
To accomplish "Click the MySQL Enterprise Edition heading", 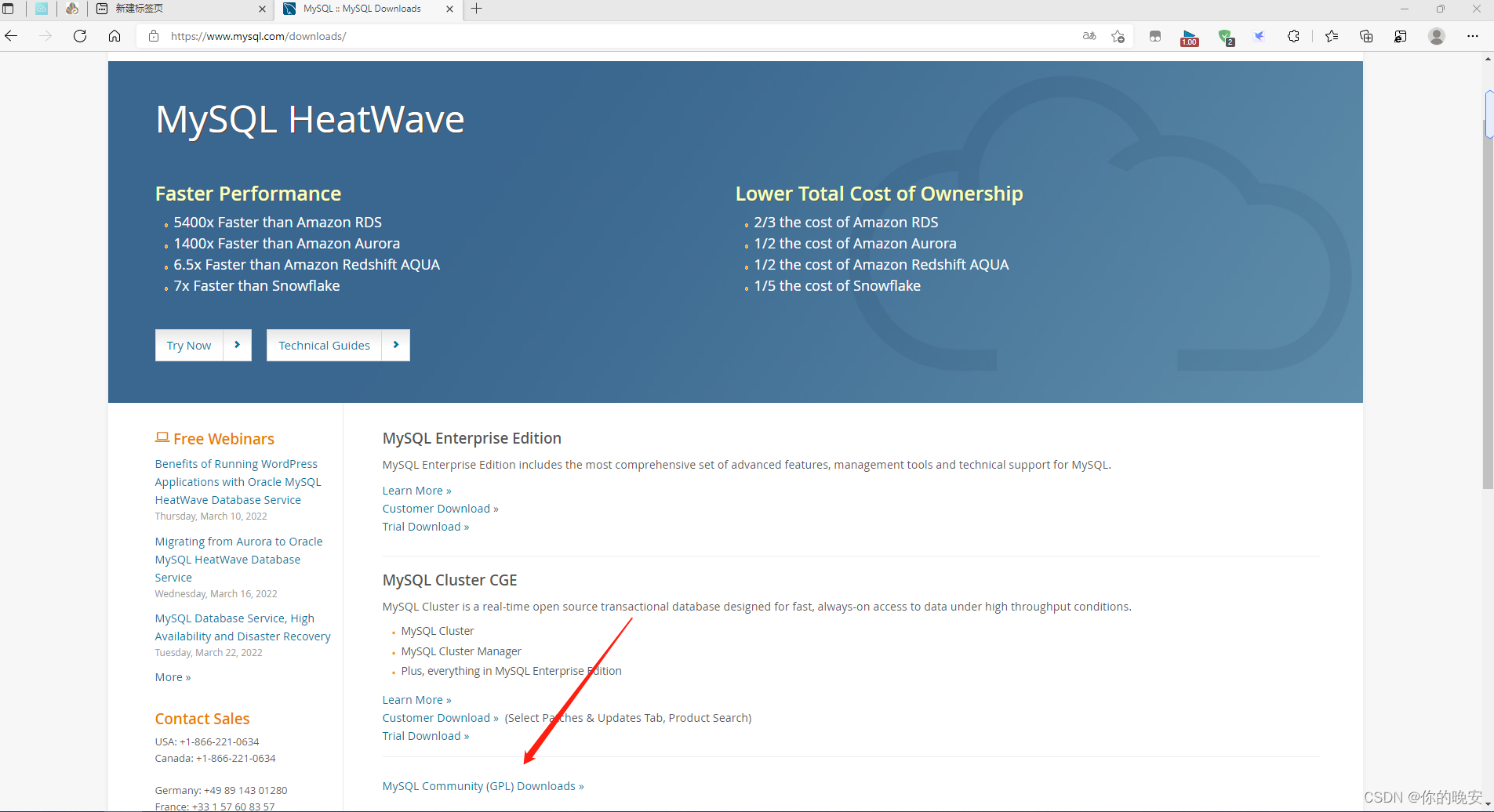I will 472,438.
